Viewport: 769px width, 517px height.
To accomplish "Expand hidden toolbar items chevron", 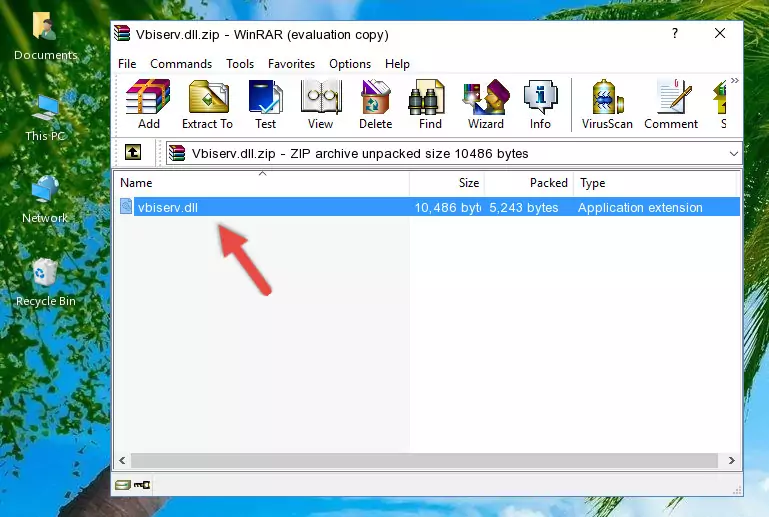I will [734, 80].
